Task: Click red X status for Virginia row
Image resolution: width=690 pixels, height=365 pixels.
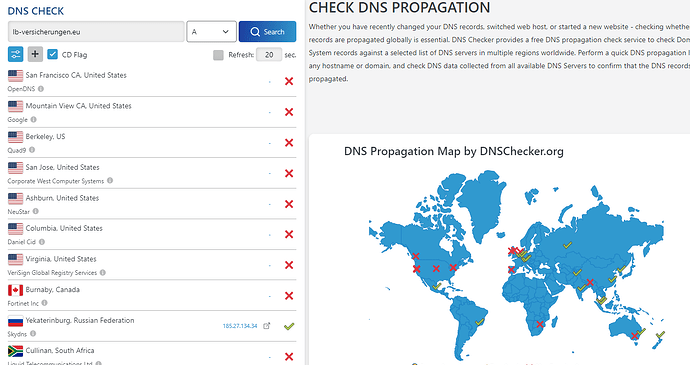Action: [289, 265]
